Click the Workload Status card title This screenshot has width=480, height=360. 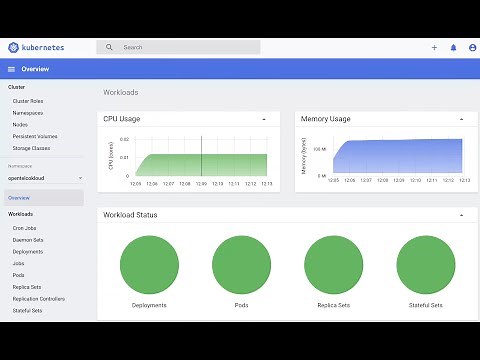[130, 215]
